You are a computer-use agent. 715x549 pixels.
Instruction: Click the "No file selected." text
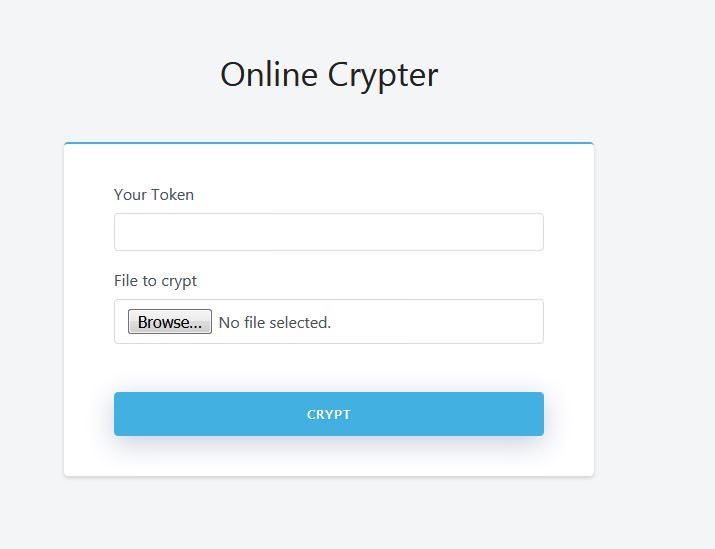(x=274, y=322)
